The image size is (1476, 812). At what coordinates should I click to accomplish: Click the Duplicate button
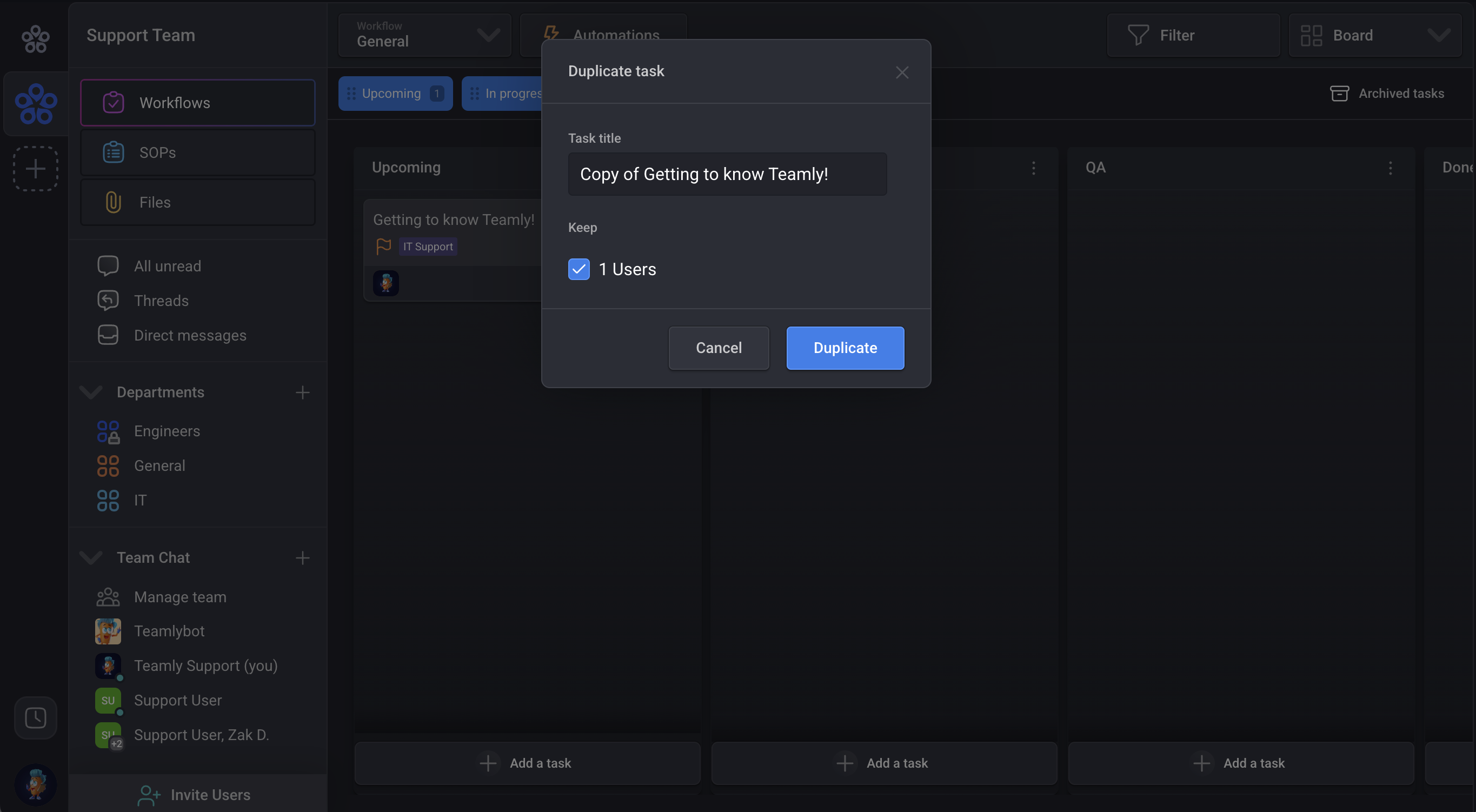click(x=845, y=348)
